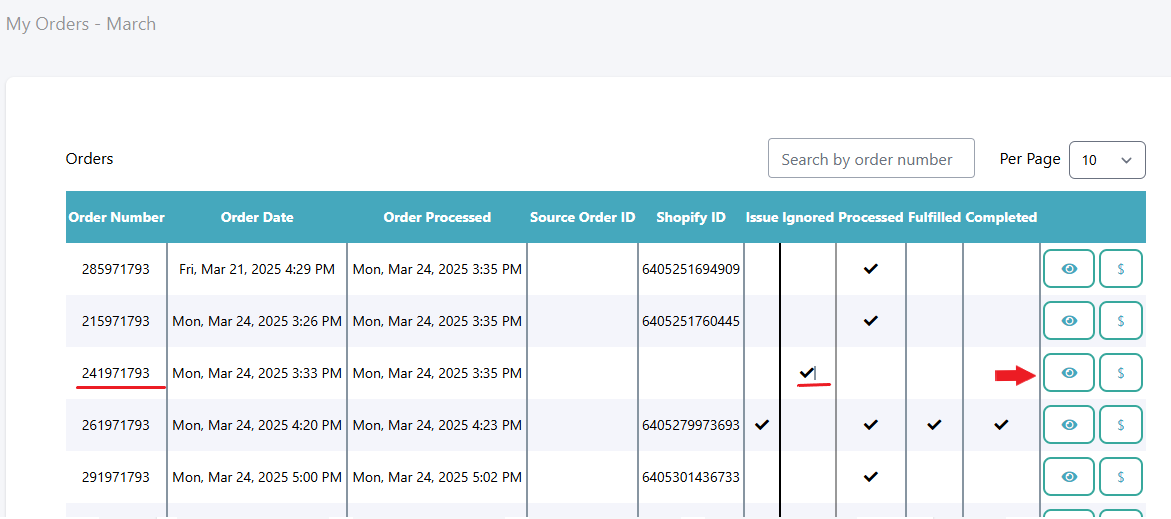Click order date Fri, Mar 21, 2025 4:29 PM
Screen dimensions: 1171x519
click(x=257, y=270)
